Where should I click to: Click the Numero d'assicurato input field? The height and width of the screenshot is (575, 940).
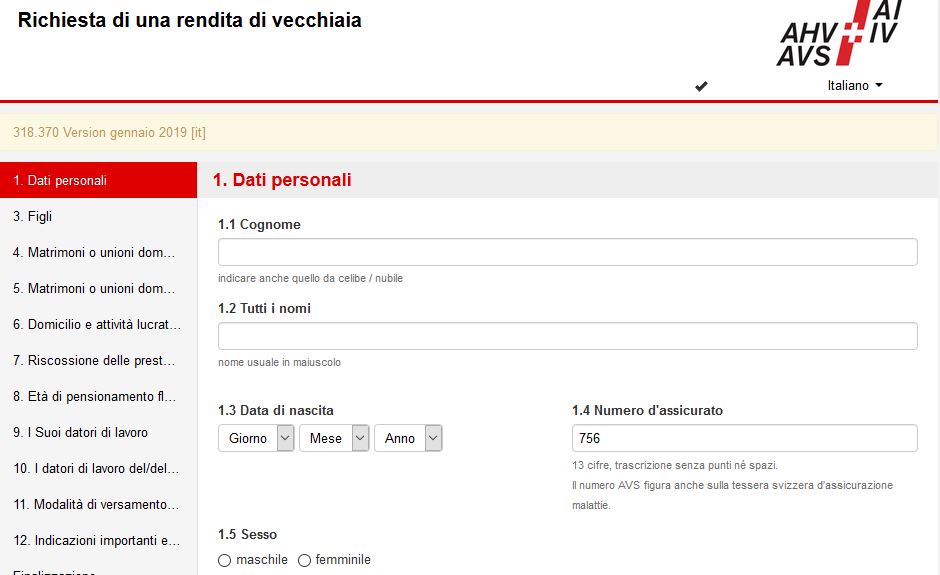pyautogui.click(x=744, y=438)
